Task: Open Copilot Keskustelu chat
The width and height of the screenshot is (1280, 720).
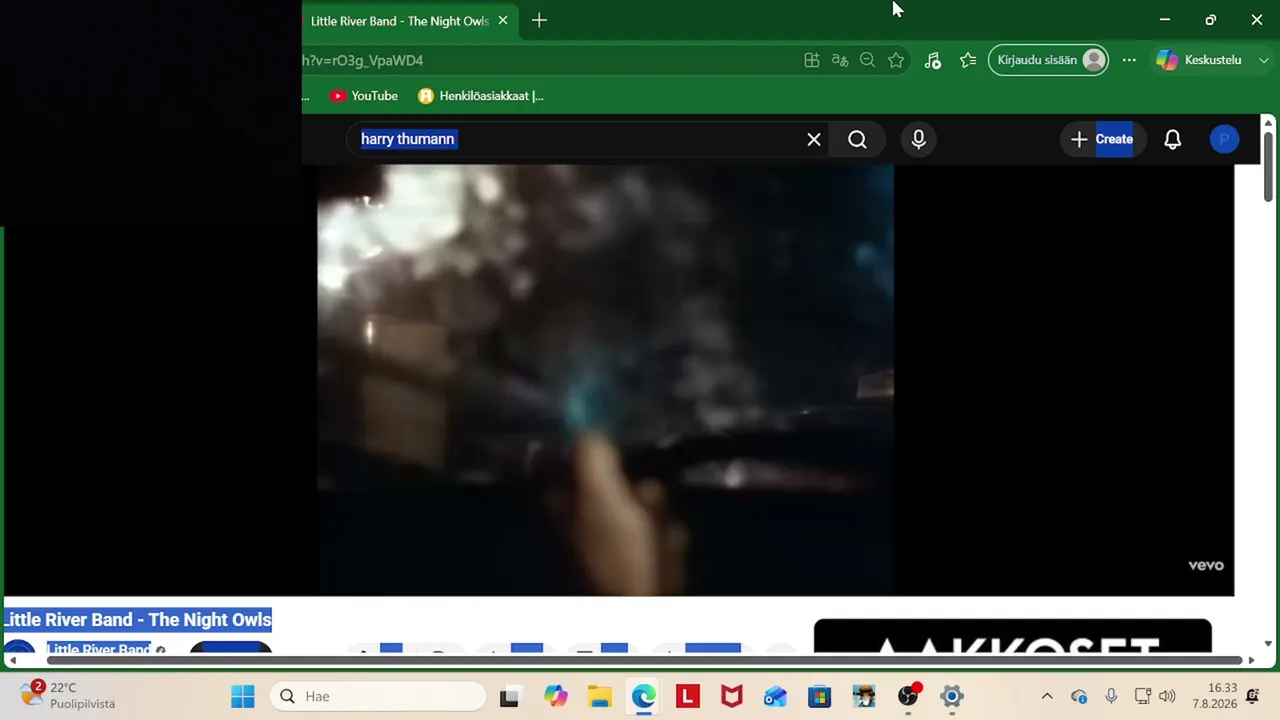Action: (x=1198, y=60)
